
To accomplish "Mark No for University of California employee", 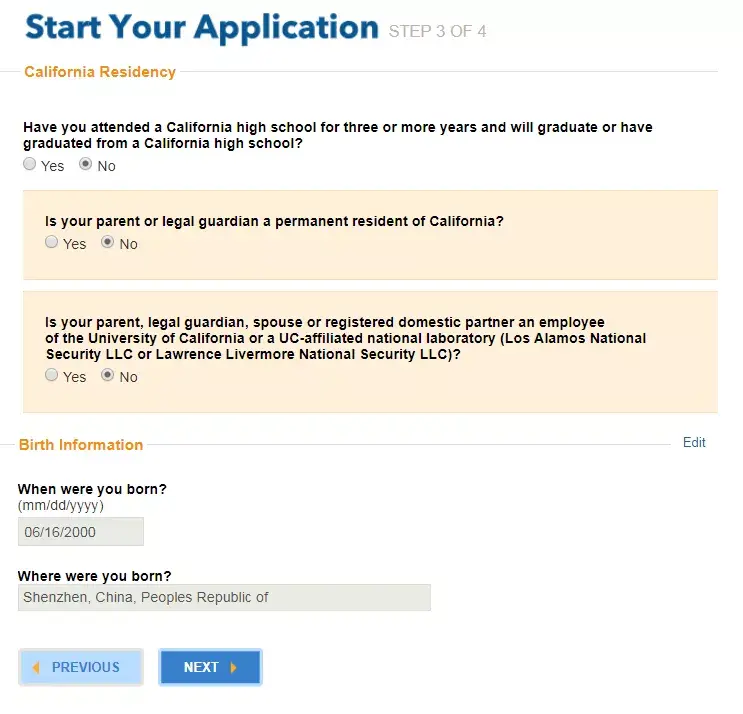I will [x=108, y=376].
